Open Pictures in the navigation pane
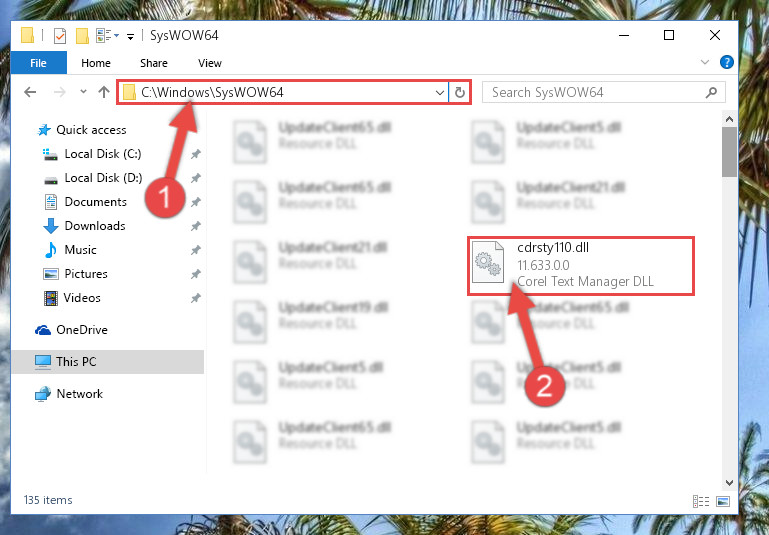This screenshot has width=769, height=535. click(x=86, y=274)
